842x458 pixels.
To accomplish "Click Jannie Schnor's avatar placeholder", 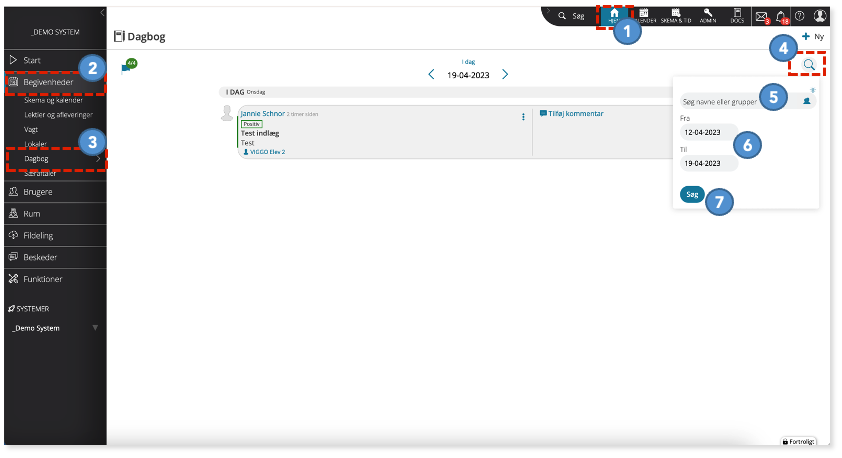I will 227,113.
